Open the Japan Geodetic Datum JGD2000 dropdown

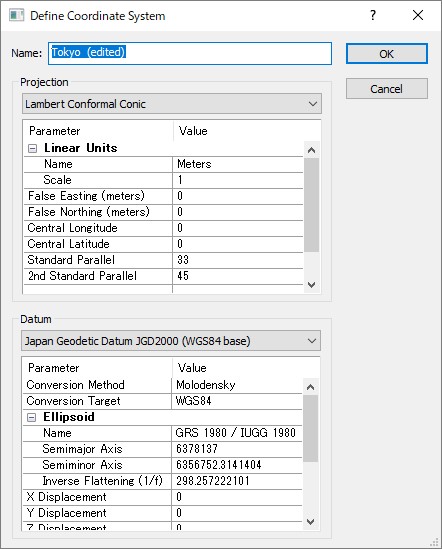(x=171, y=341)
